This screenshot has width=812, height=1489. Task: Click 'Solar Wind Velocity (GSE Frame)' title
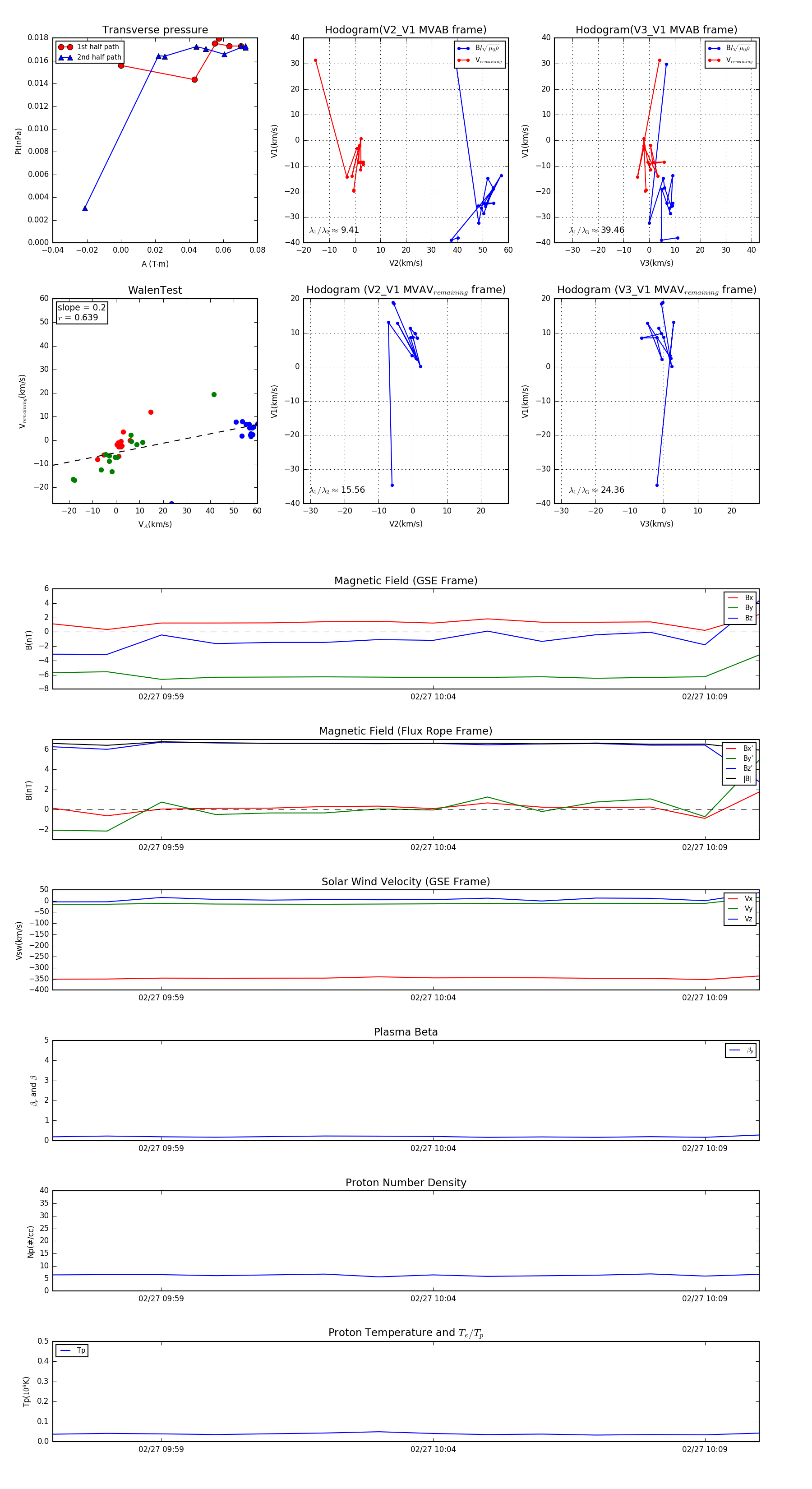coord(406,882)
